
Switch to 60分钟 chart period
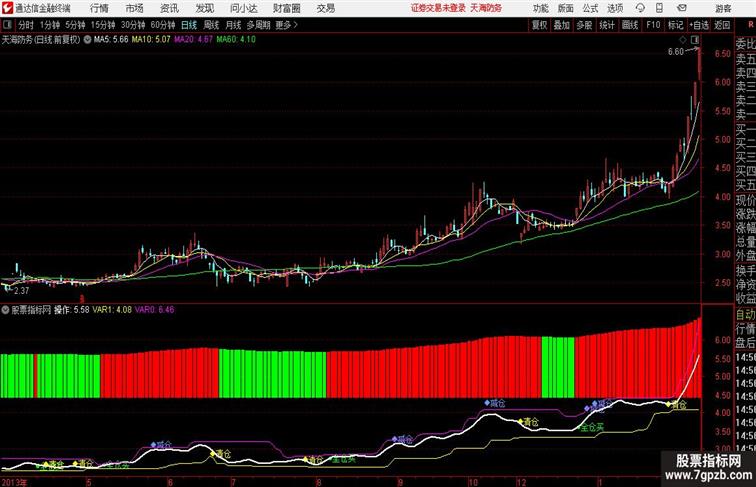163,25
